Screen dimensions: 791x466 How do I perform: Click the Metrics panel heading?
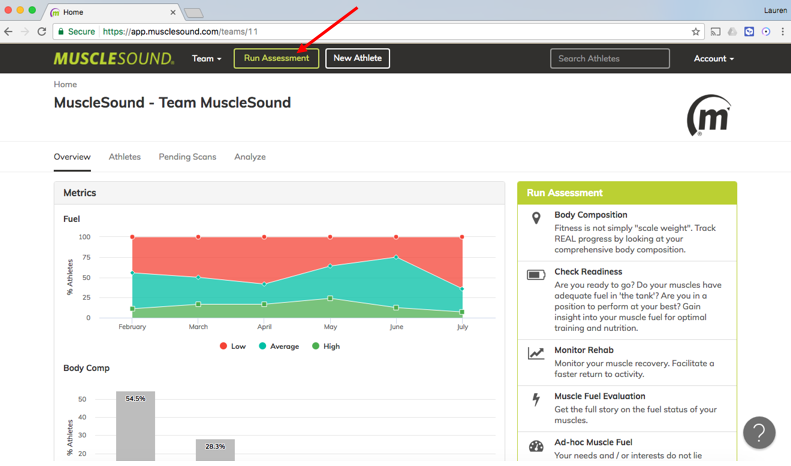(80, 193)
